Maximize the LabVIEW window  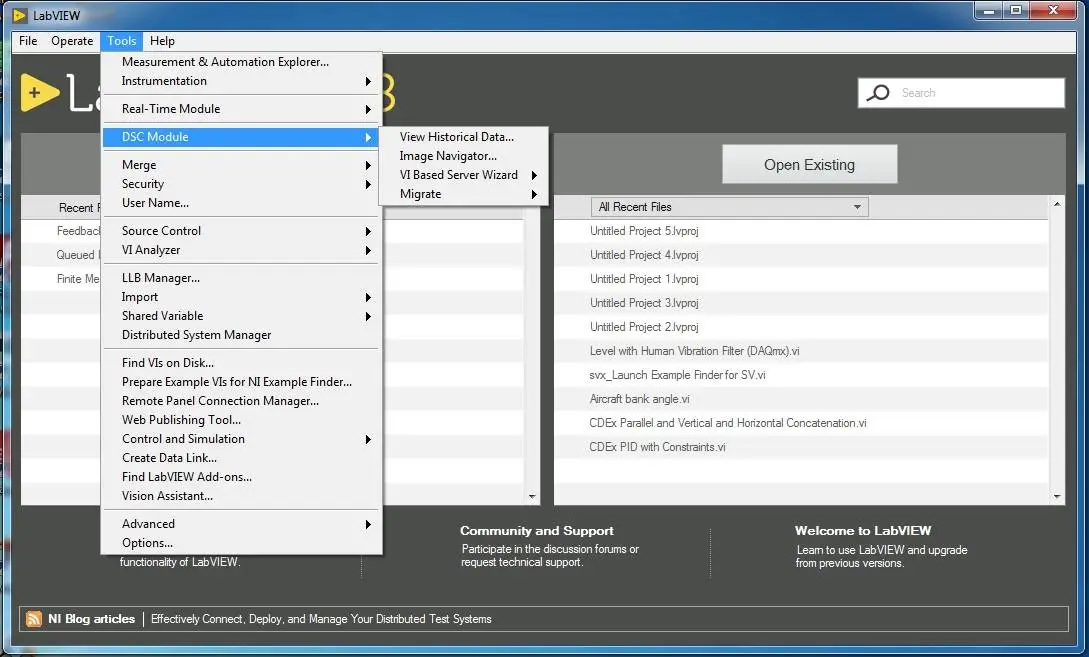[x=1015, y=10]
